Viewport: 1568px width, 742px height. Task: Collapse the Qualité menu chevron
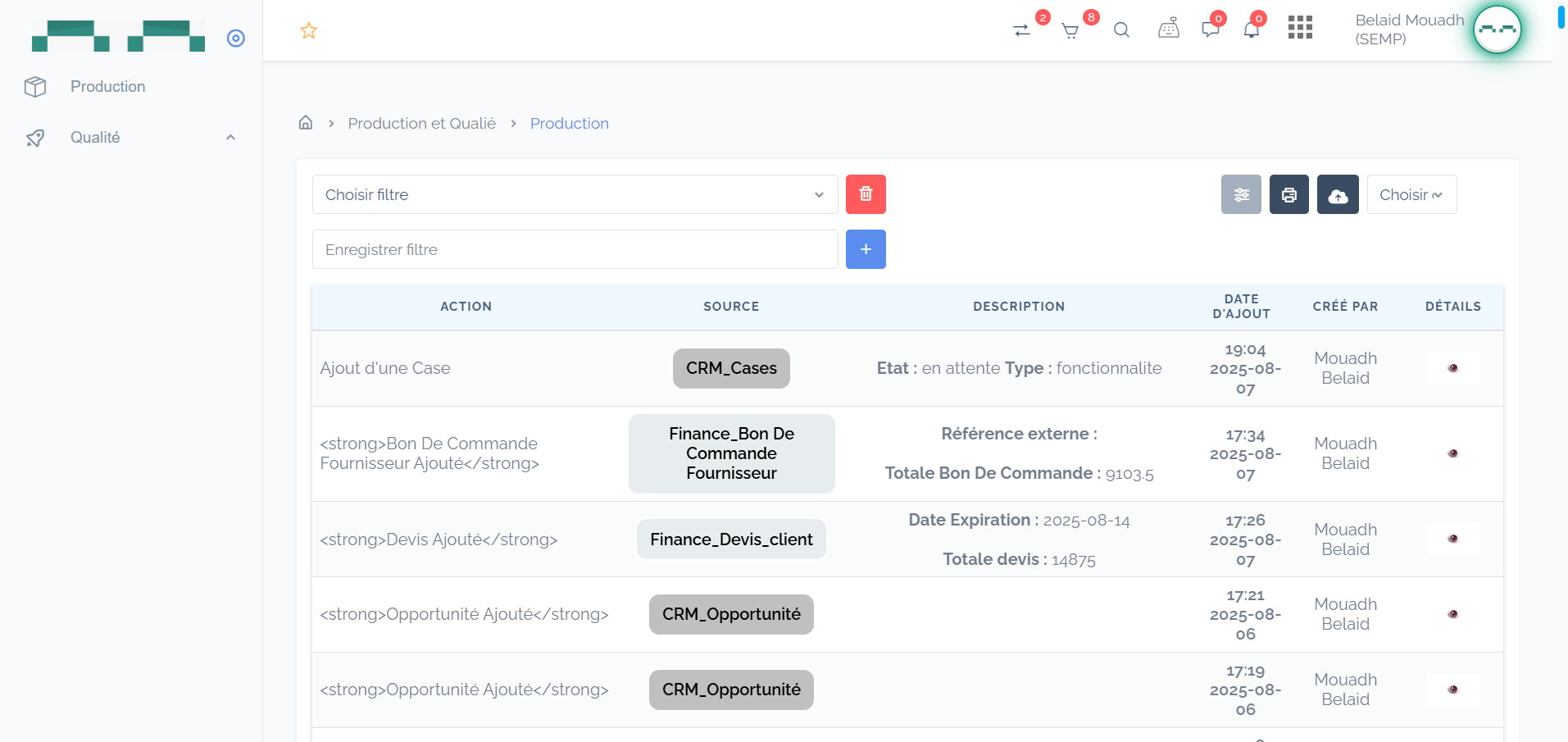[231, 137]
